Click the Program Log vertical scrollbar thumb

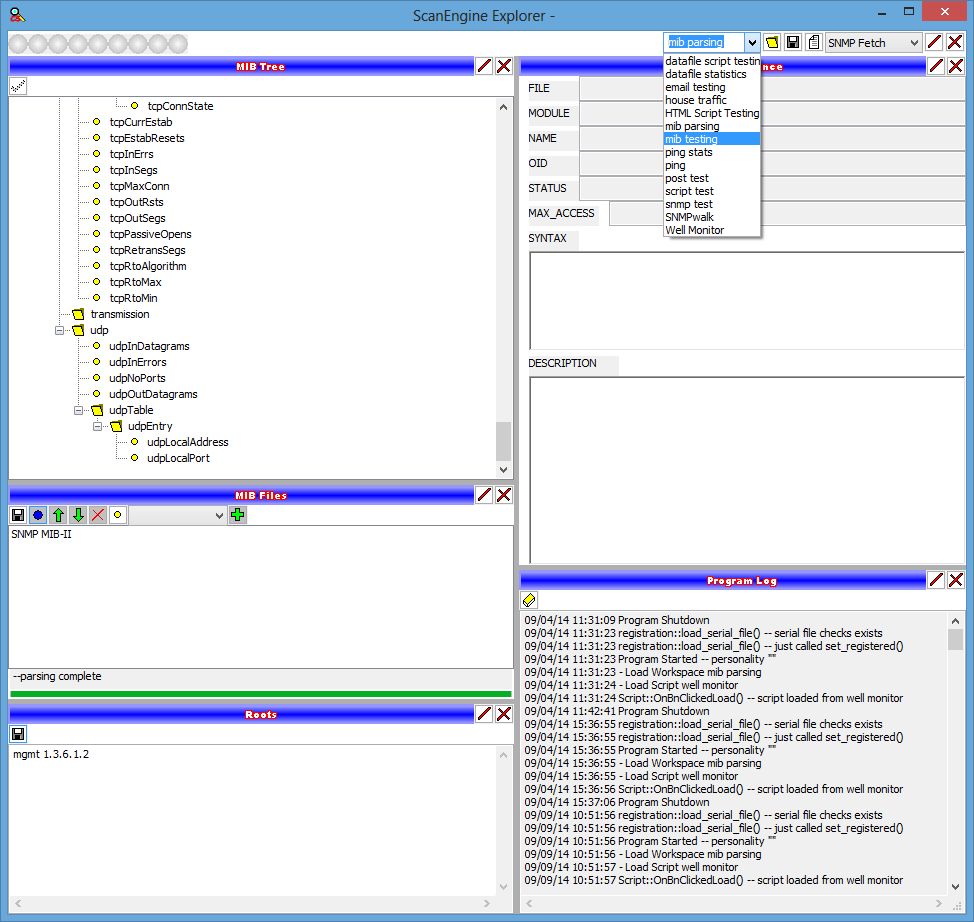[955, 639]
